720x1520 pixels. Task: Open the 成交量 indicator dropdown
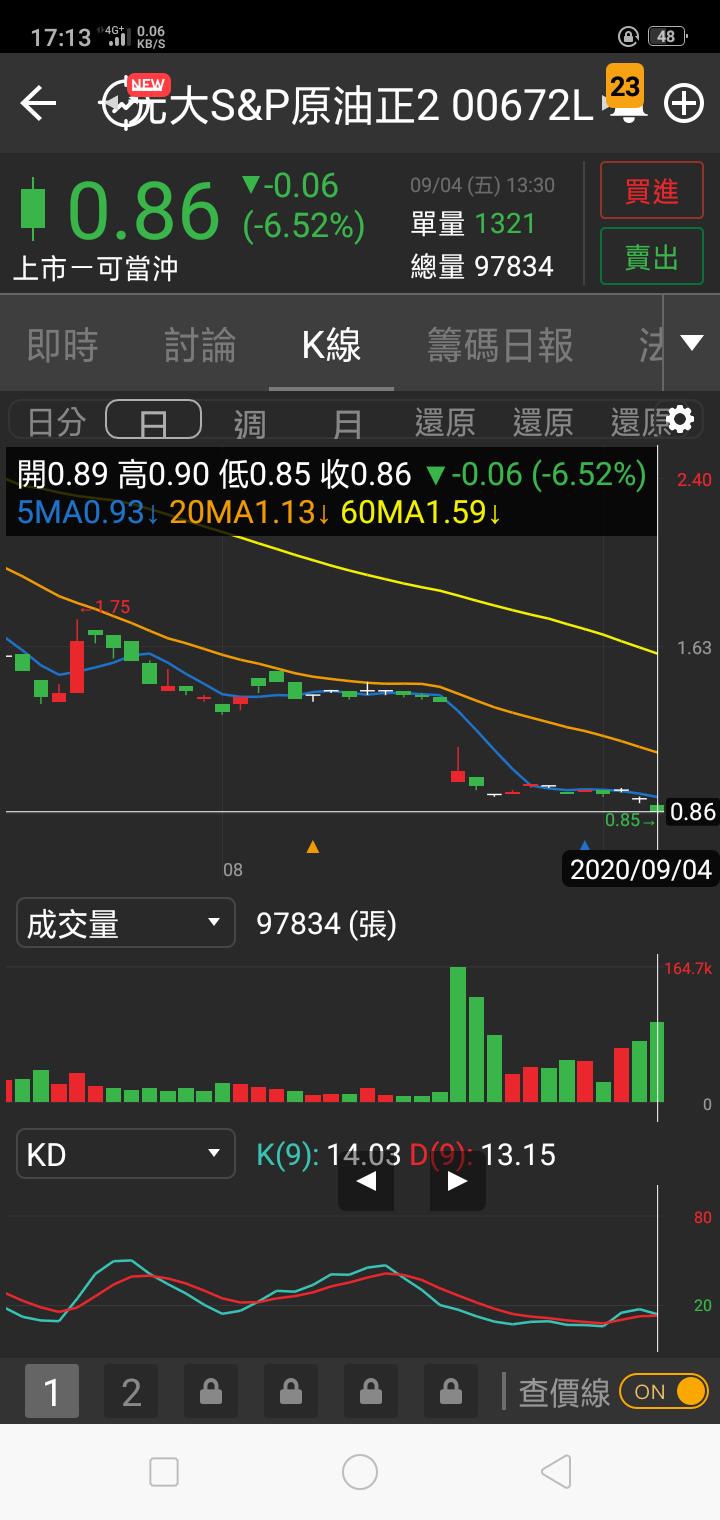[x=126, y=922]
